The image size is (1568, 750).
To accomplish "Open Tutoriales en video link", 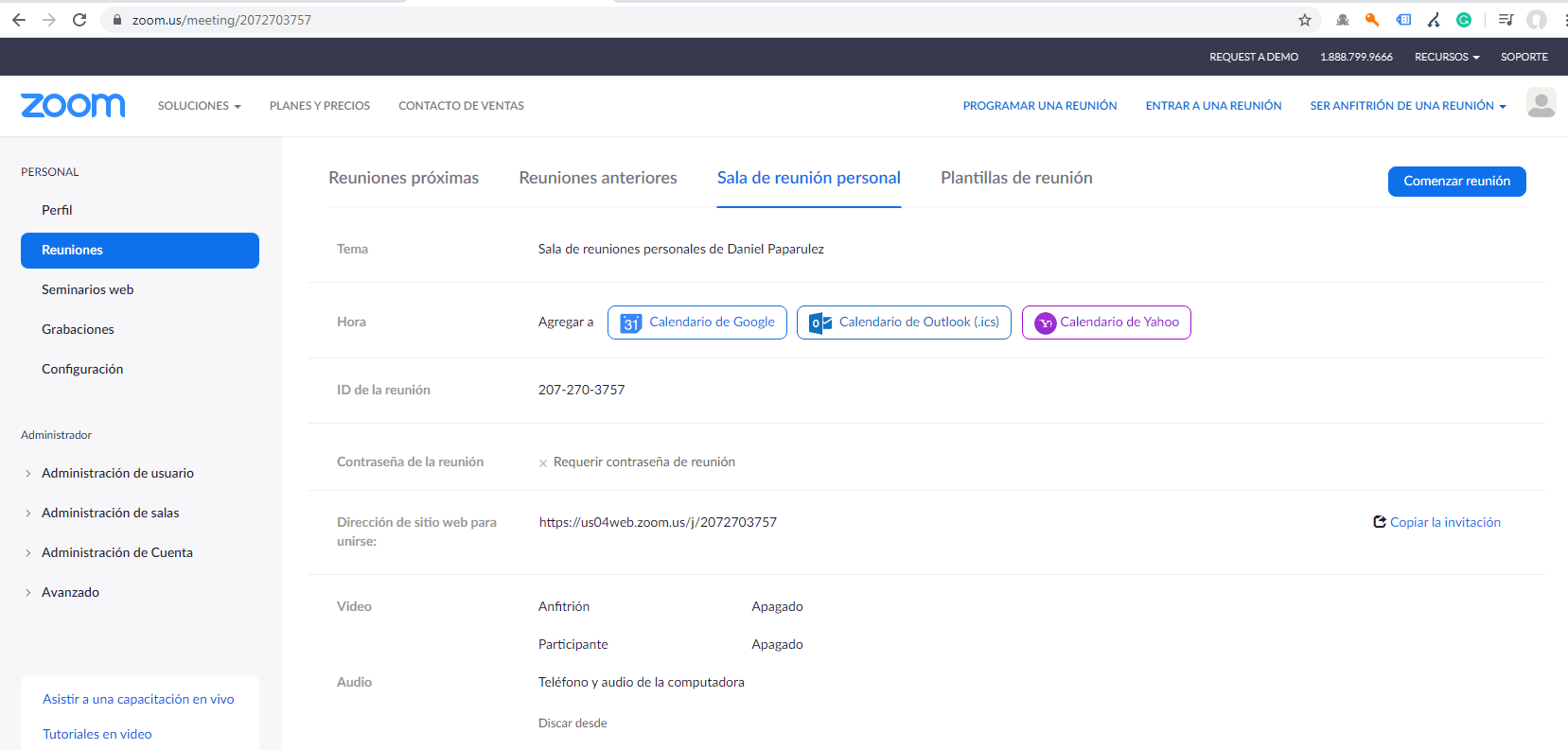I will tap(97, 734).
